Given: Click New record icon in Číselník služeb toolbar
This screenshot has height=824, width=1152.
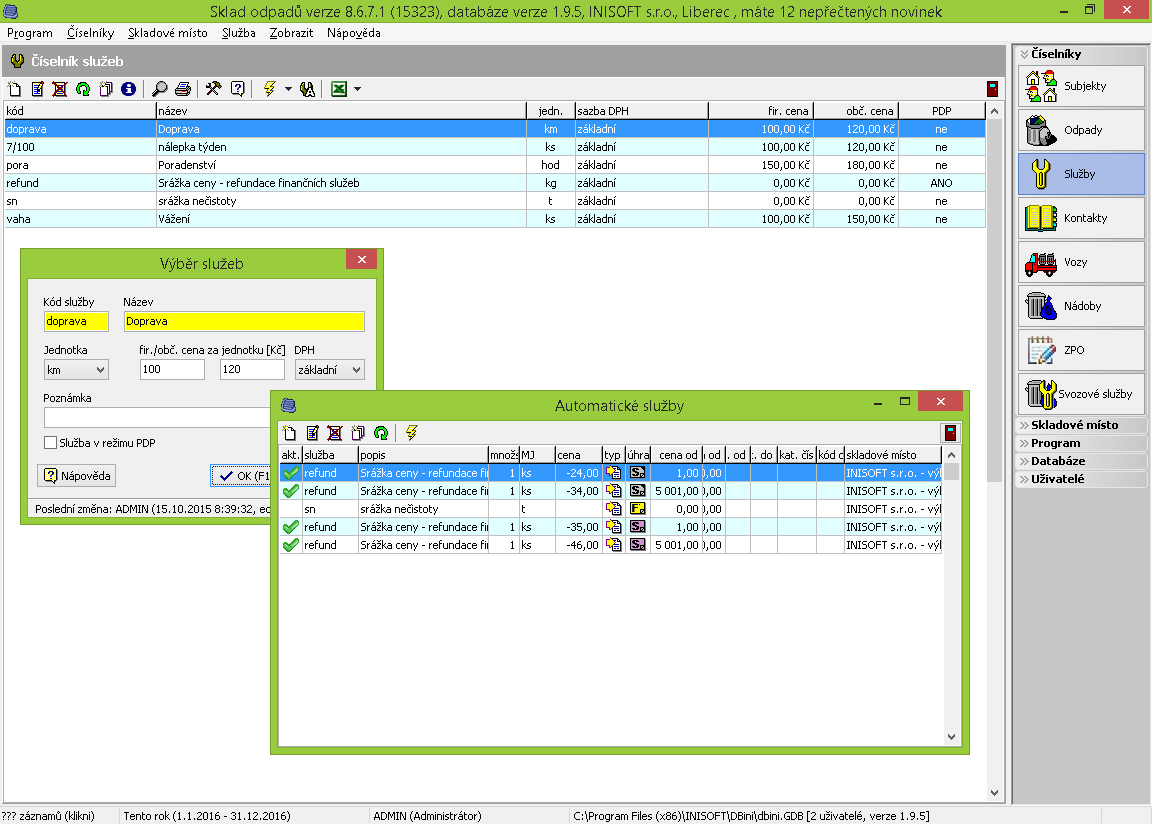Looking at the screenshot, I should pyautogui.click(x=15, y=89).
